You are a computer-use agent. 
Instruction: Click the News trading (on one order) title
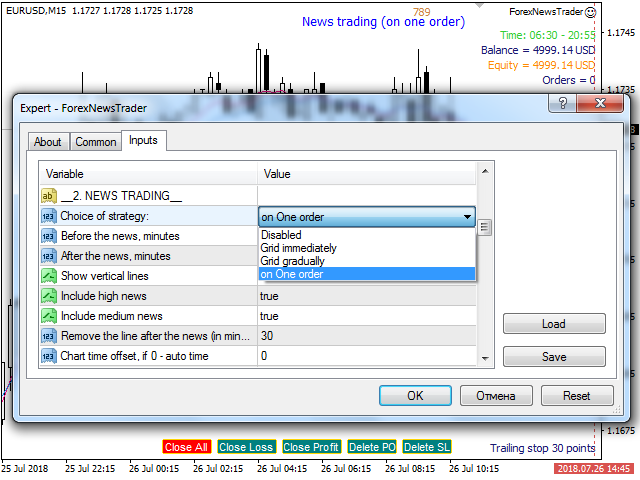pos(383,22)
